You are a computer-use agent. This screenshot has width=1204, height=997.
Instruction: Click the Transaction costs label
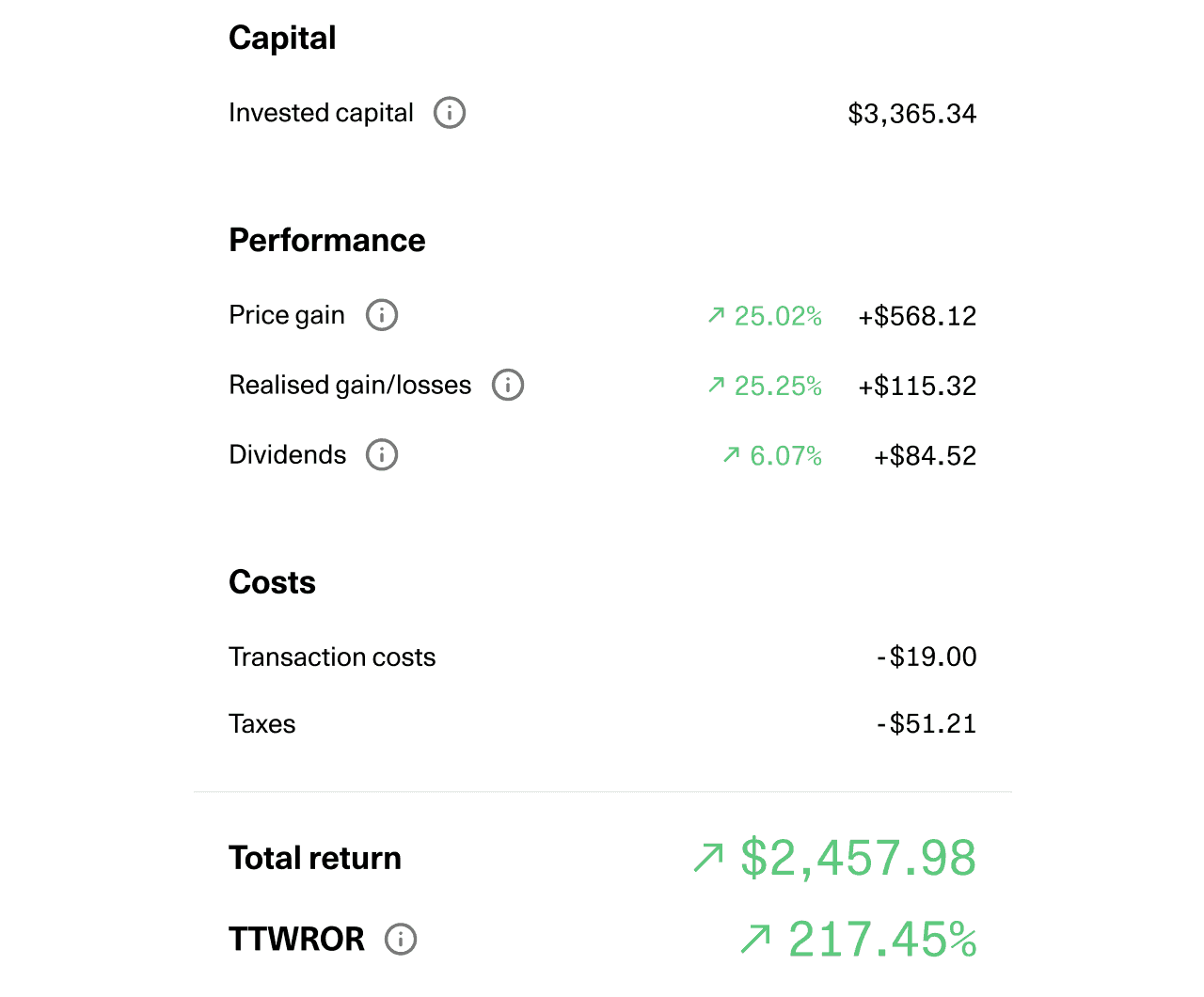[332, 657]
